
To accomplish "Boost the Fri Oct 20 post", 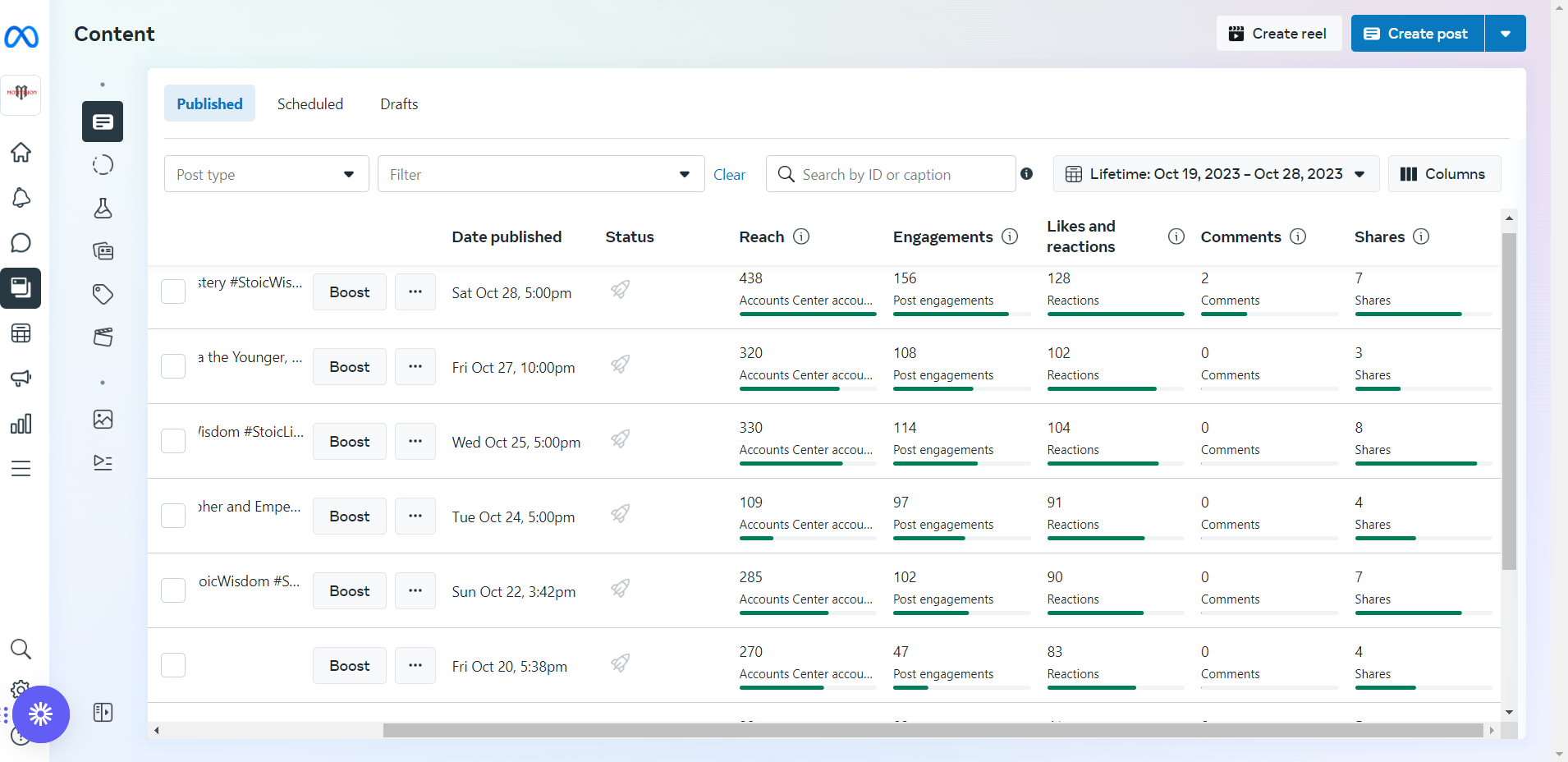I will (350, 666).
